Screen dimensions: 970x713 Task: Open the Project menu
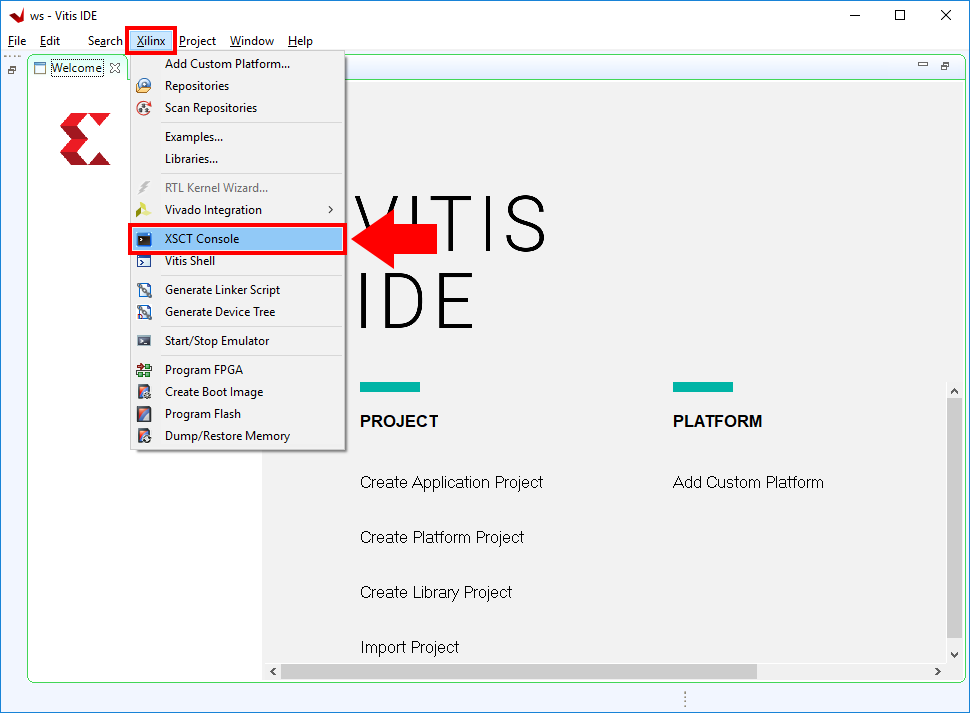(x=197, y=41)
